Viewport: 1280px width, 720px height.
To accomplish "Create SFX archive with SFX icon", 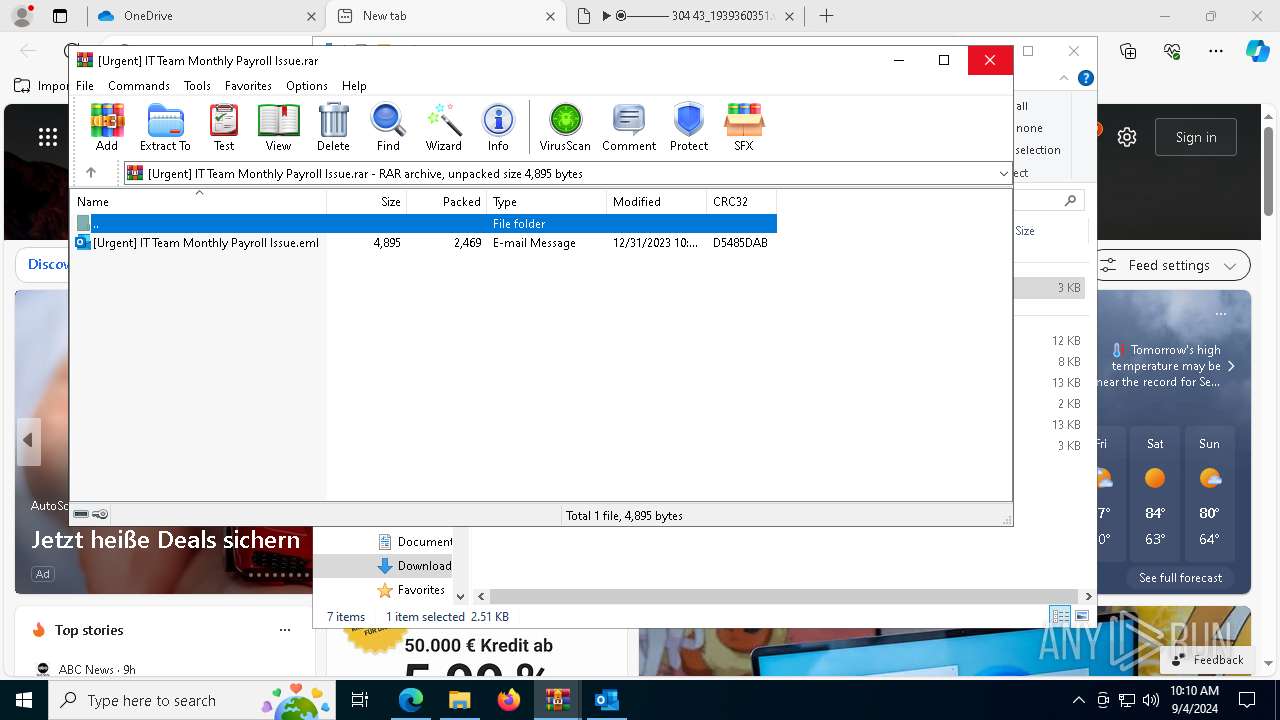I will pyautogui.click(x=743, y=127).
